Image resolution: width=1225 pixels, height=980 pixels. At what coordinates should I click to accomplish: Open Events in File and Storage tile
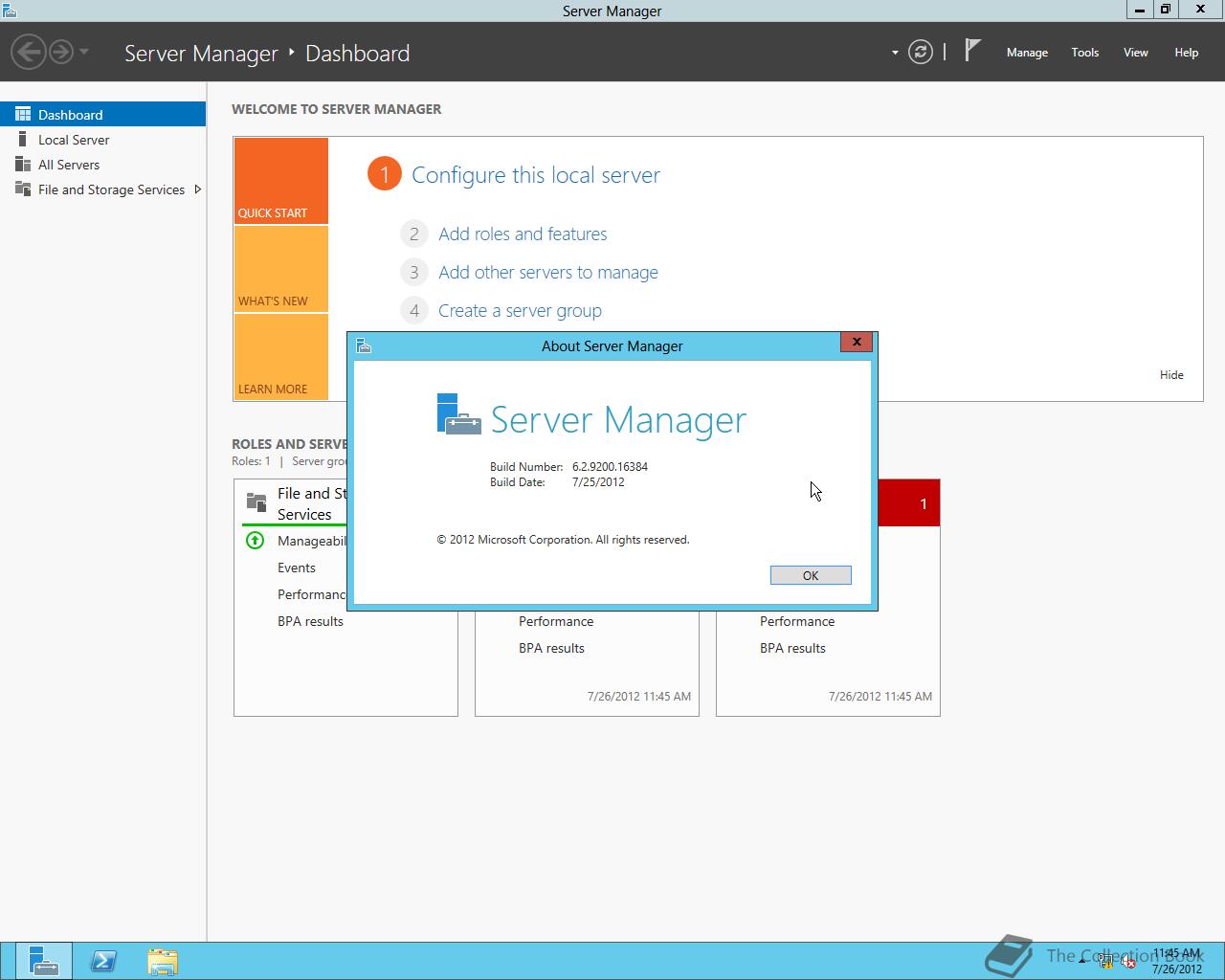[x=297, y=568]
